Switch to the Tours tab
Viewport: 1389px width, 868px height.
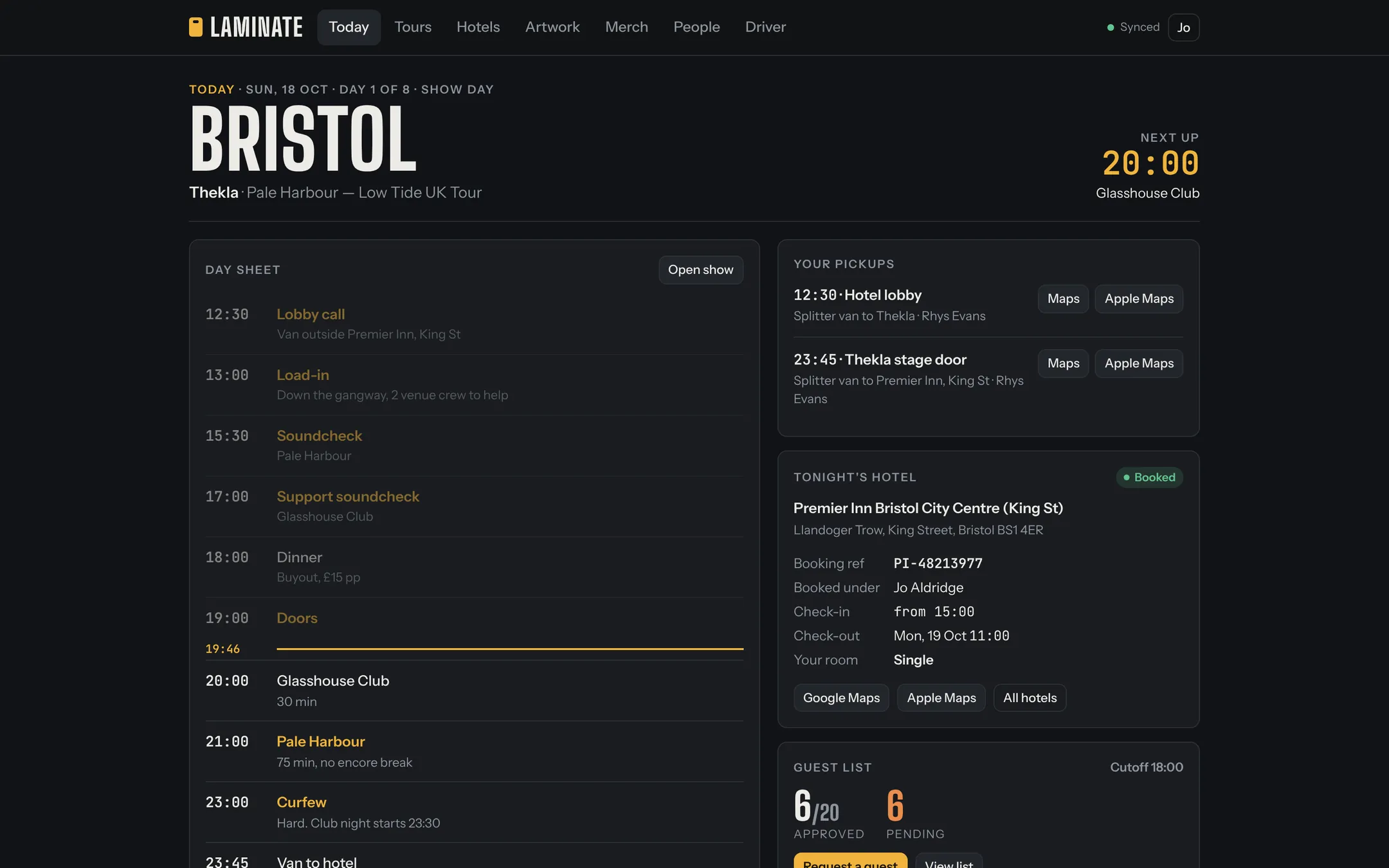pos(413,27)
